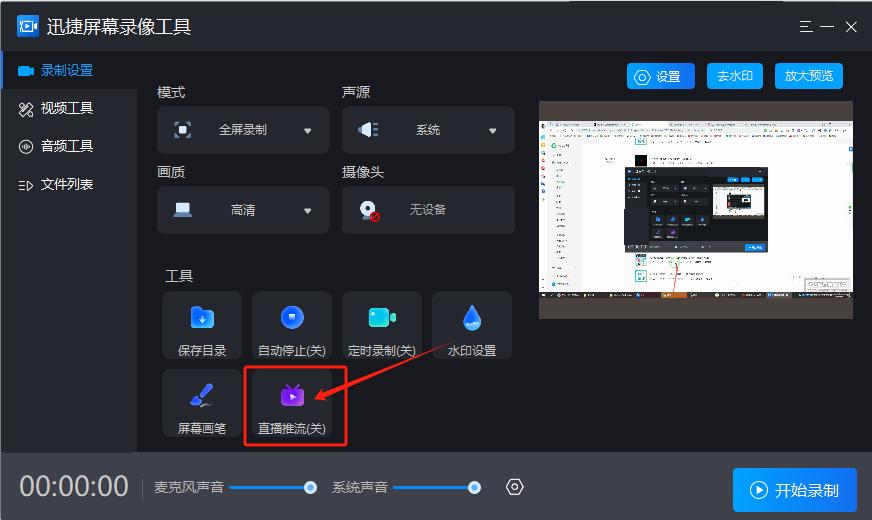Click the 工具 section heading
This screenshot has width=872, height=520.
[179, 276]
